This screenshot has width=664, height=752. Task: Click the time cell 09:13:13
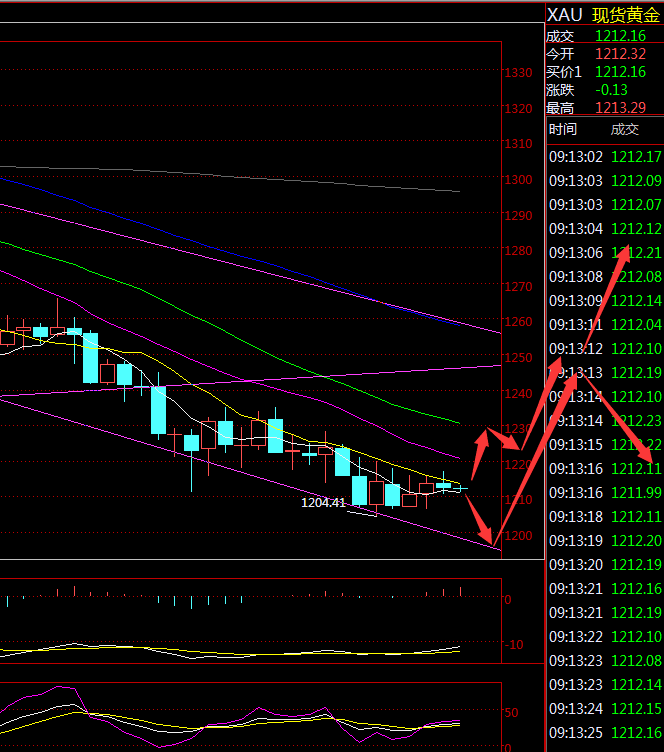(x=576, y=373)
